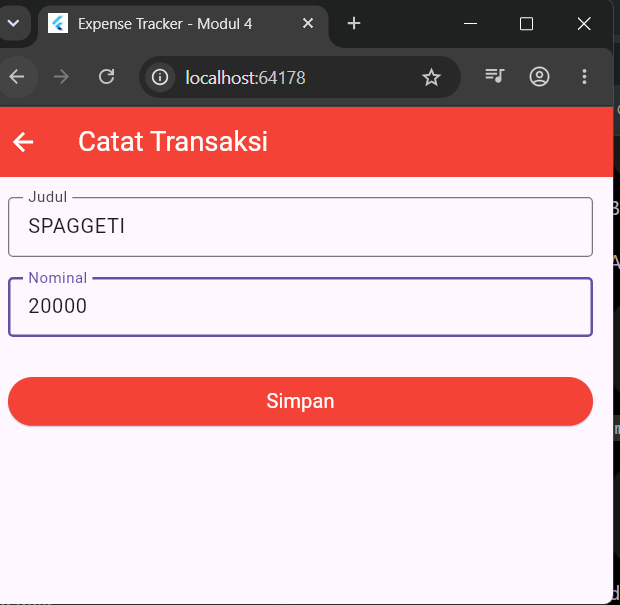Open Chrome's three-dot menu

[x=584, y=77]
